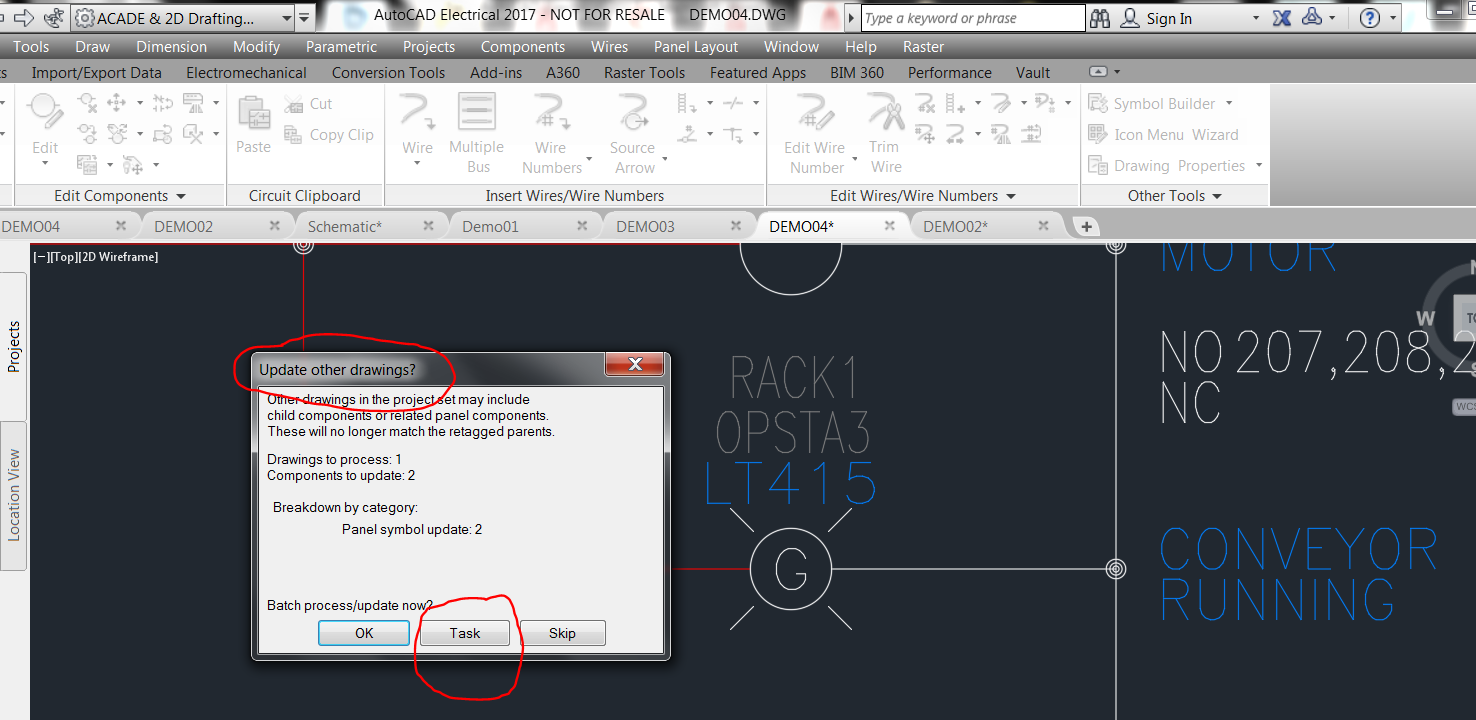Click Skip in the Update dialog
This screenshot has width=1476, height=720.
click(x=562, y=632)
